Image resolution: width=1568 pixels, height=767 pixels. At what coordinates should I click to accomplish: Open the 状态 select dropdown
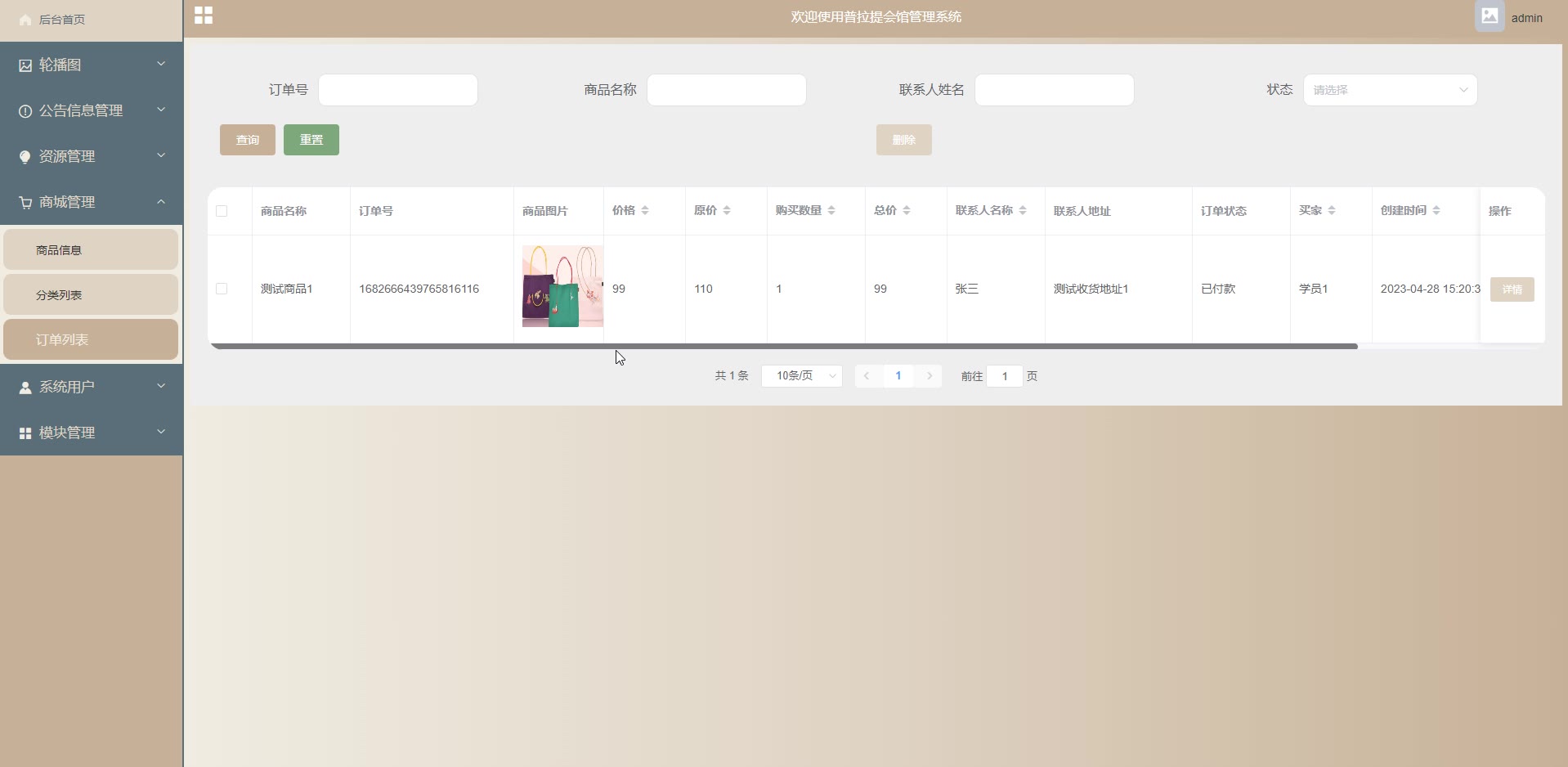tap(1390, 90)
